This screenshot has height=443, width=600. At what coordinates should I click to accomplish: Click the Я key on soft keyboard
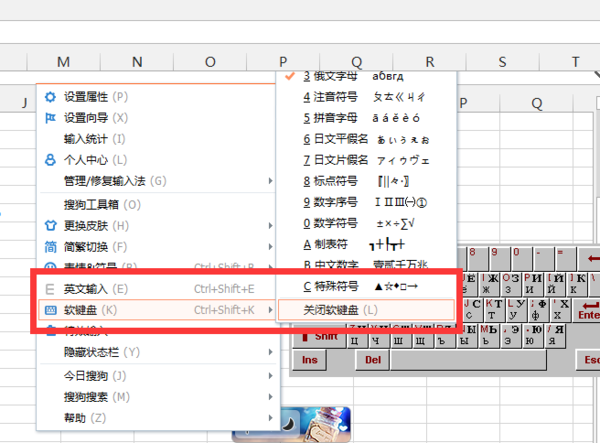pos(555,336)
